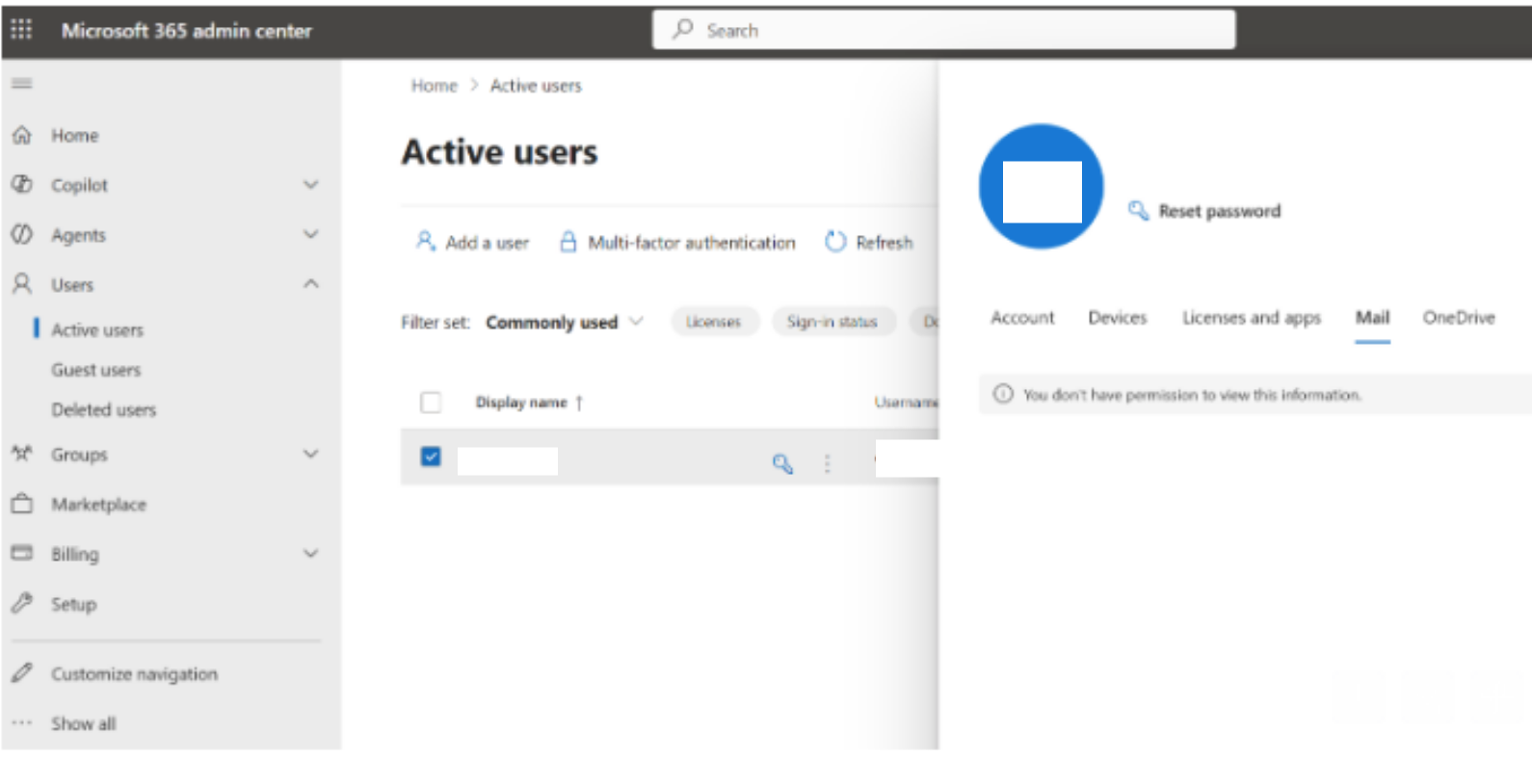The width and height of the screenshot is (1532, 784).
Task: Click the user avatar circle in details panel
Action: click(1041, 186)
